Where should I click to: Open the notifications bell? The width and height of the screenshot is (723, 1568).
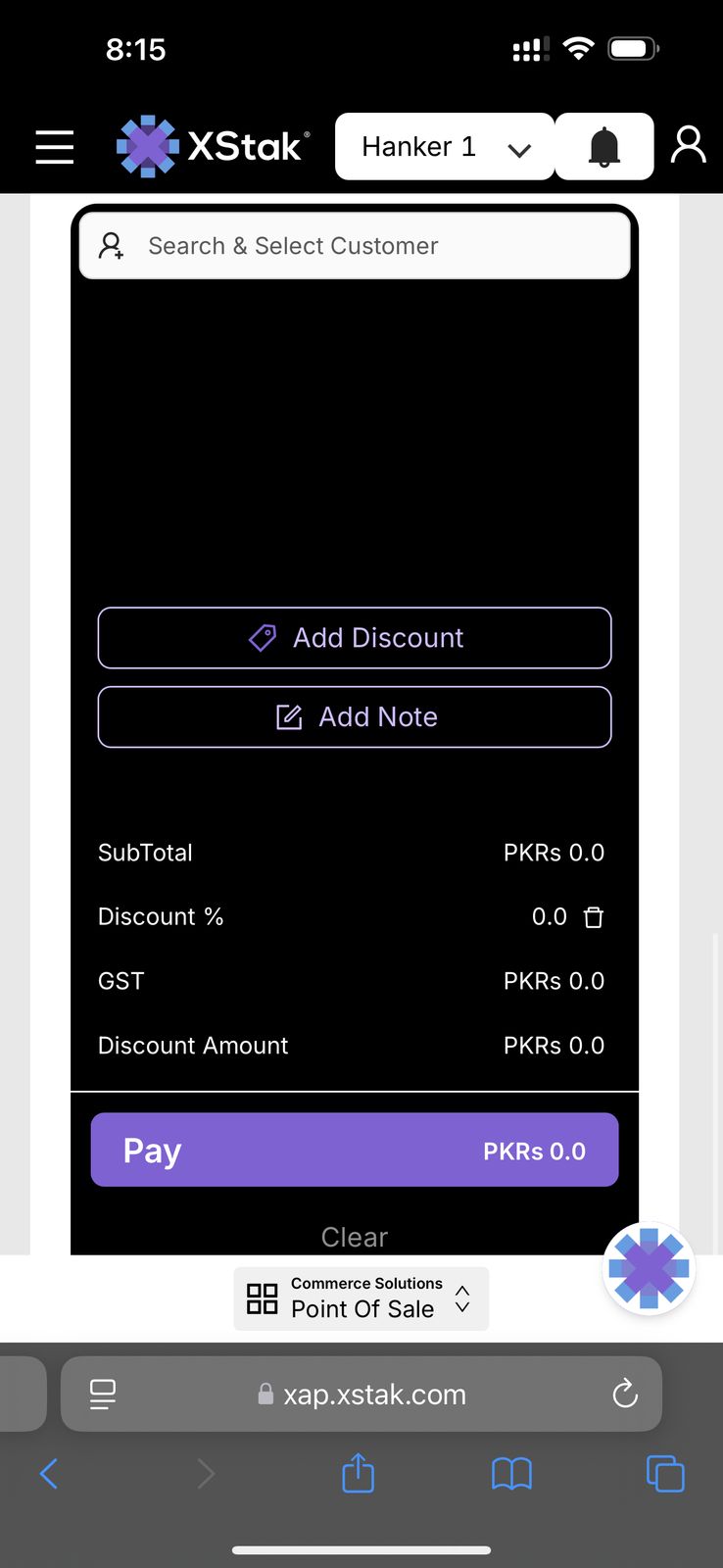pyautogui.click(x=604, y=147)
